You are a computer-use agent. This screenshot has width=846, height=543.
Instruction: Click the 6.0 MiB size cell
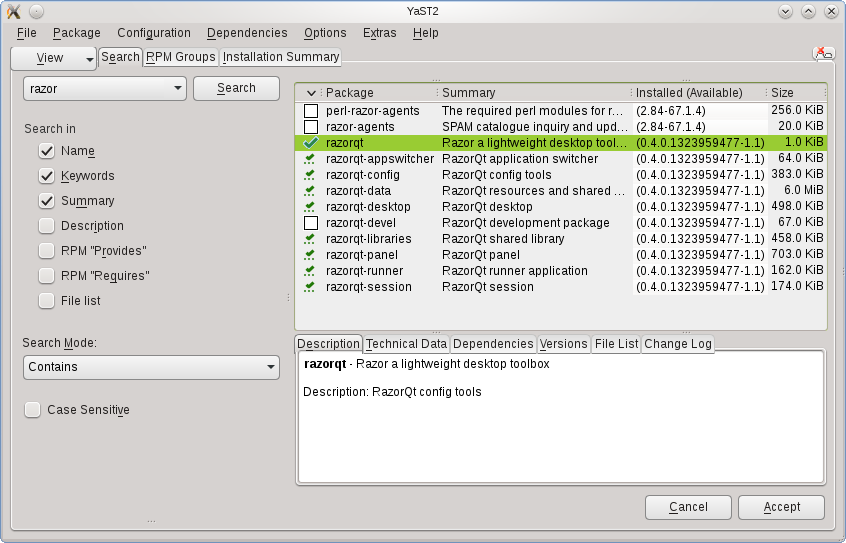(803, 191)
